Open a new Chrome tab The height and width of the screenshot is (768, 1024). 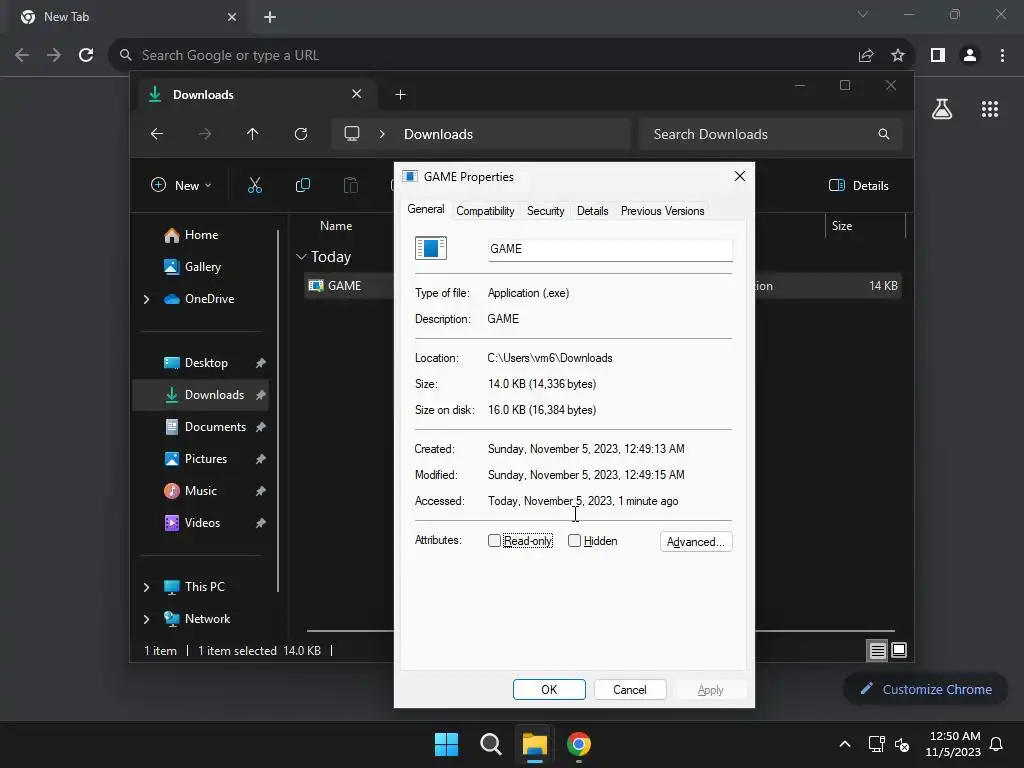(x=270, y=17)
